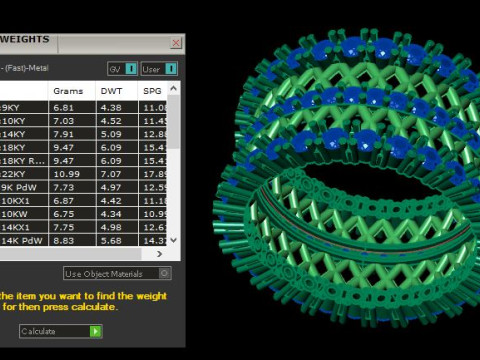480x360 pixels.
Task: Click the 6.81 grams value
Action: pyautogui.click(x=64, y=108)
